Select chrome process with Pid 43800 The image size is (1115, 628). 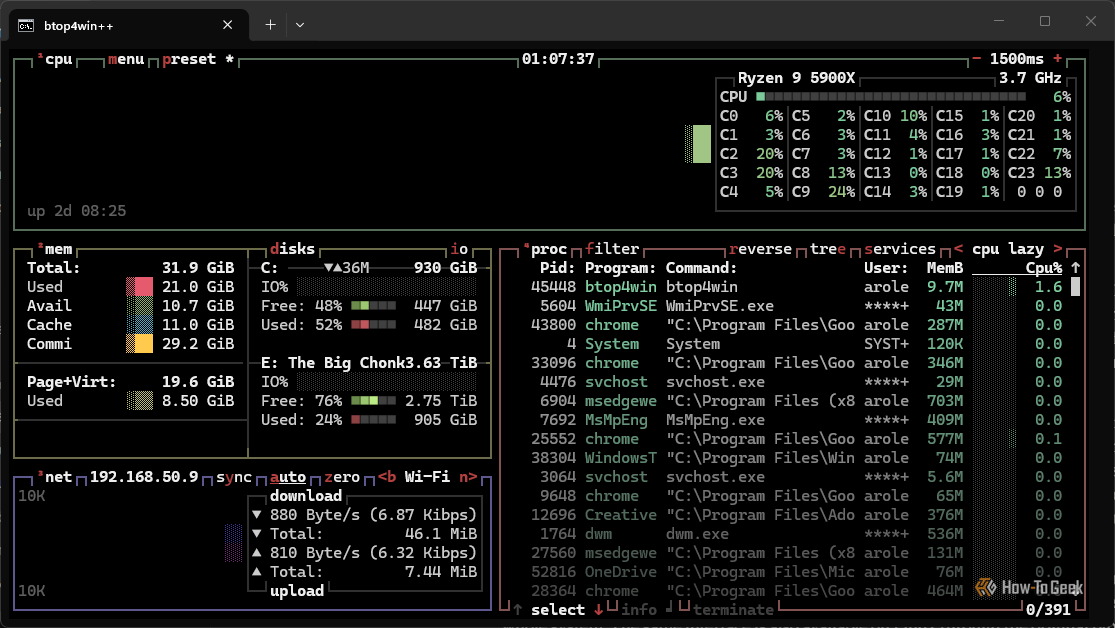coord(796,325)
